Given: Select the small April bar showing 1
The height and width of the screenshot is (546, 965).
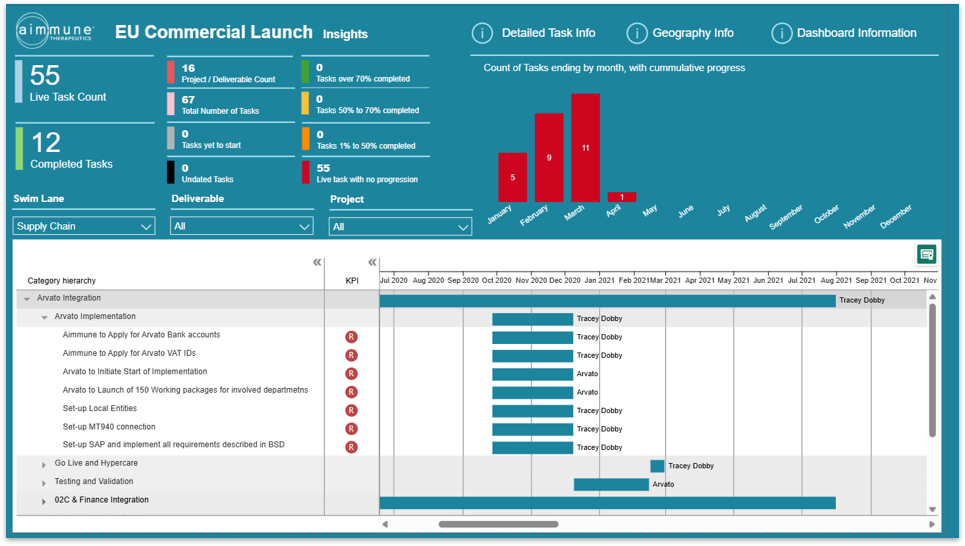Looking at the screenshot, I should (x=622, y=197).
